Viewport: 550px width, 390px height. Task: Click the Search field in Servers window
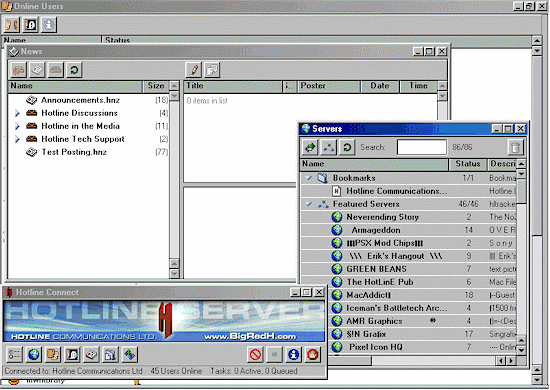422,147
